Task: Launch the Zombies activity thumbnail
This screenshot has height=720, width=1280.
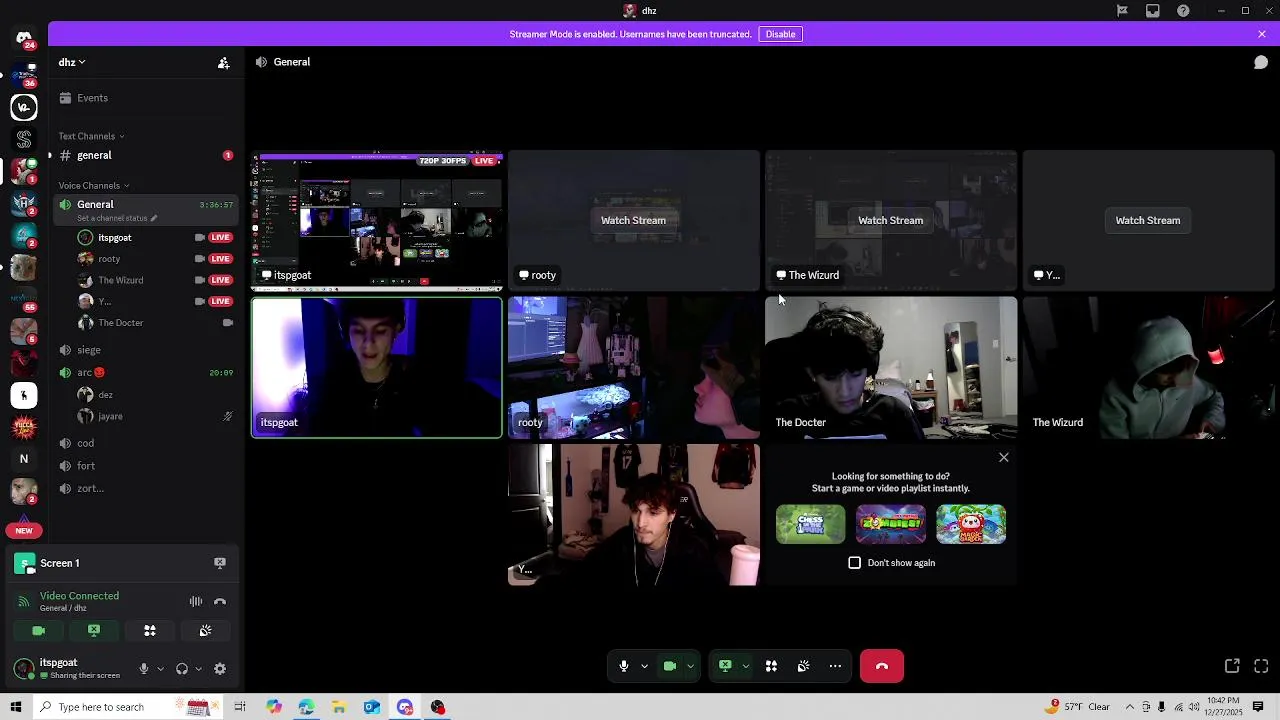Action: coord(891,524)
